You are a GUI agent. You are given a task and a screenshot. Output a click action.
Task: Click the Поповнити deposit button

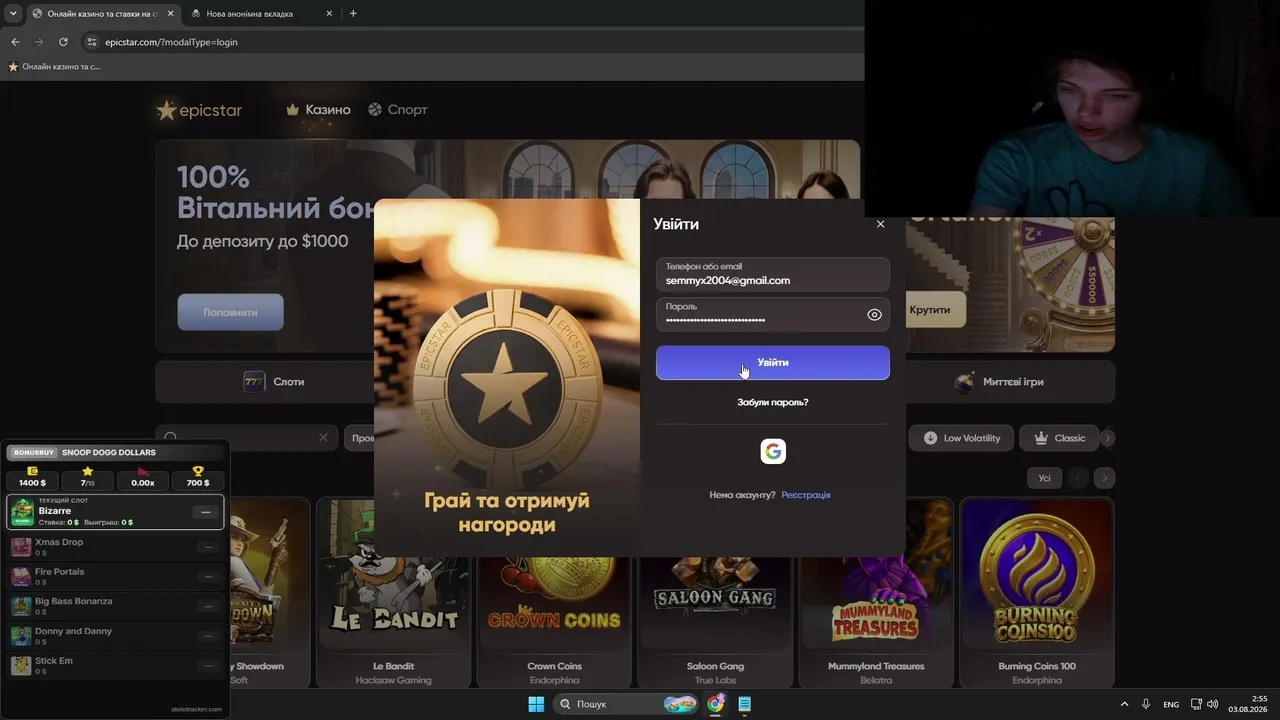pos(231,312)
